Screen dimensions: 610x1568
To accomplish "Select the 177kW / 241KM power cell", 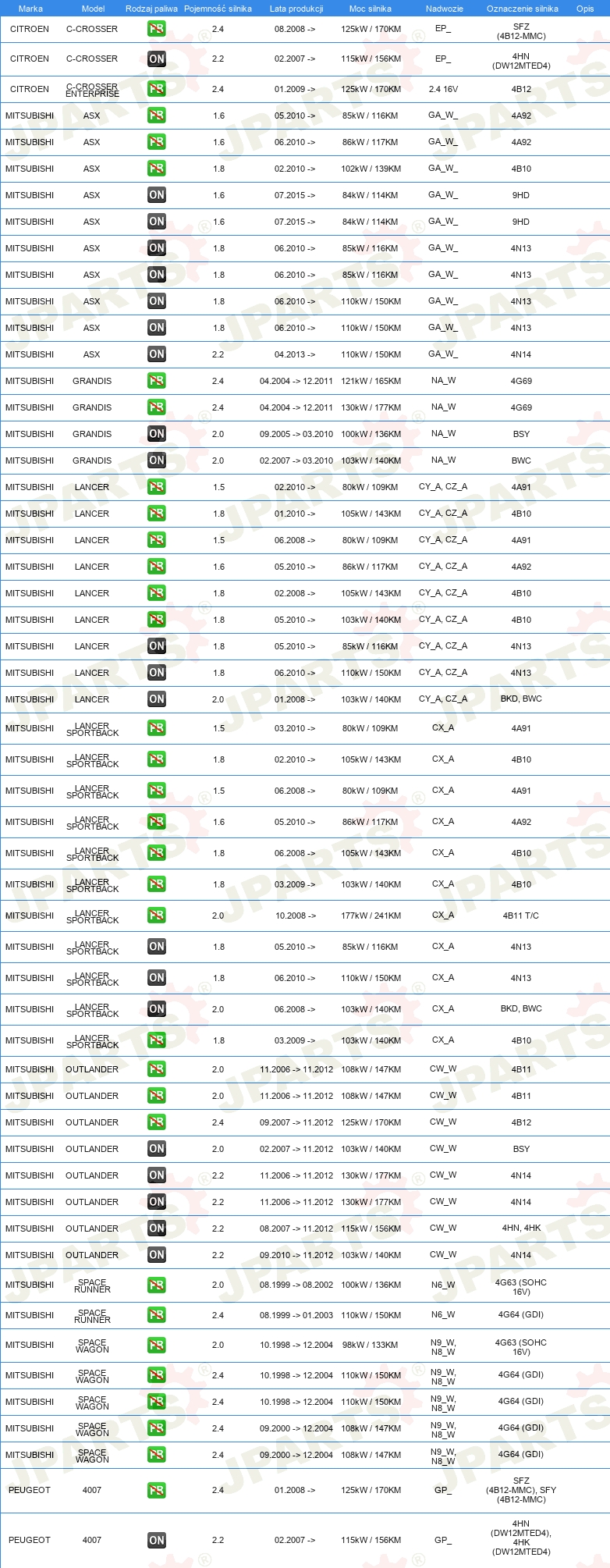I will (x=371, y=916).
